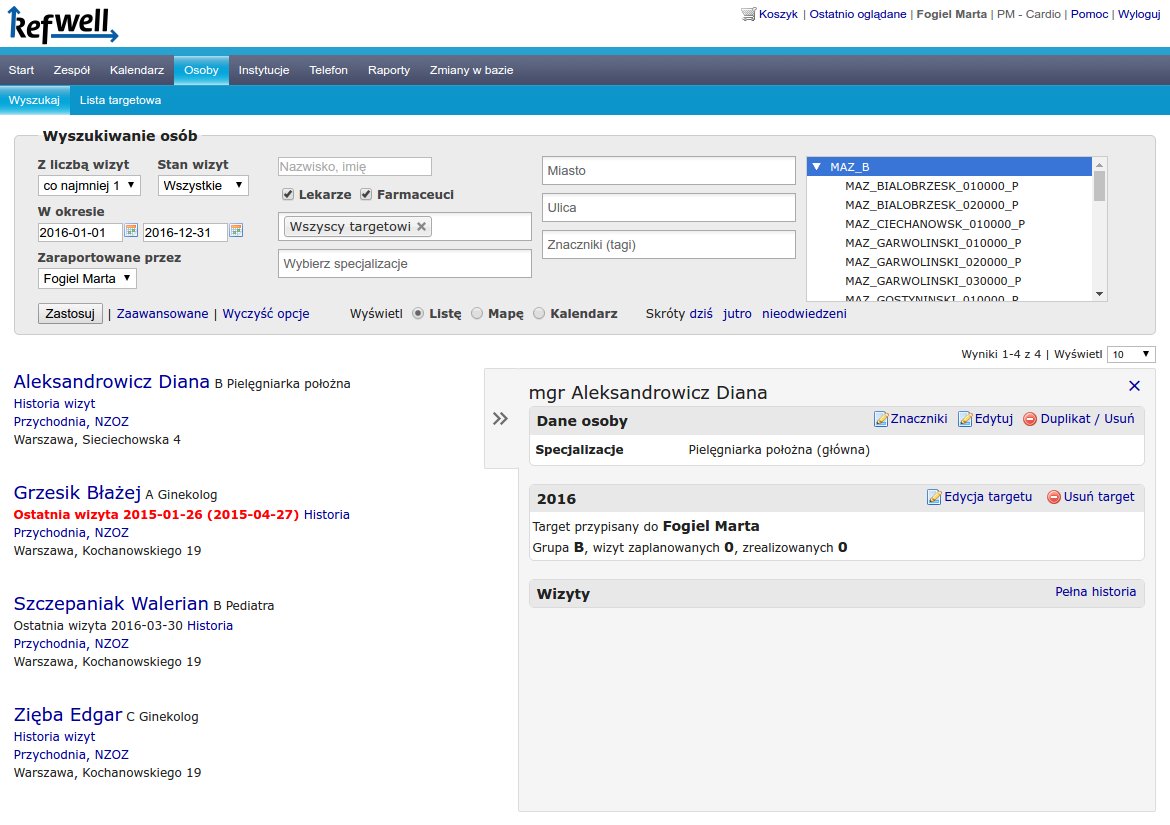Open Pełna historia of visits
1170x825 pixels.
(x=1095, y=592)
